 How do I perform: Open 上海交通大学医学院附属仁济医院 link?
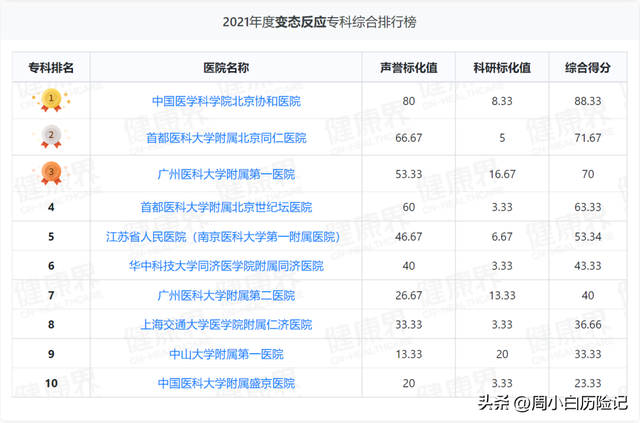click(x=226, y=325)
